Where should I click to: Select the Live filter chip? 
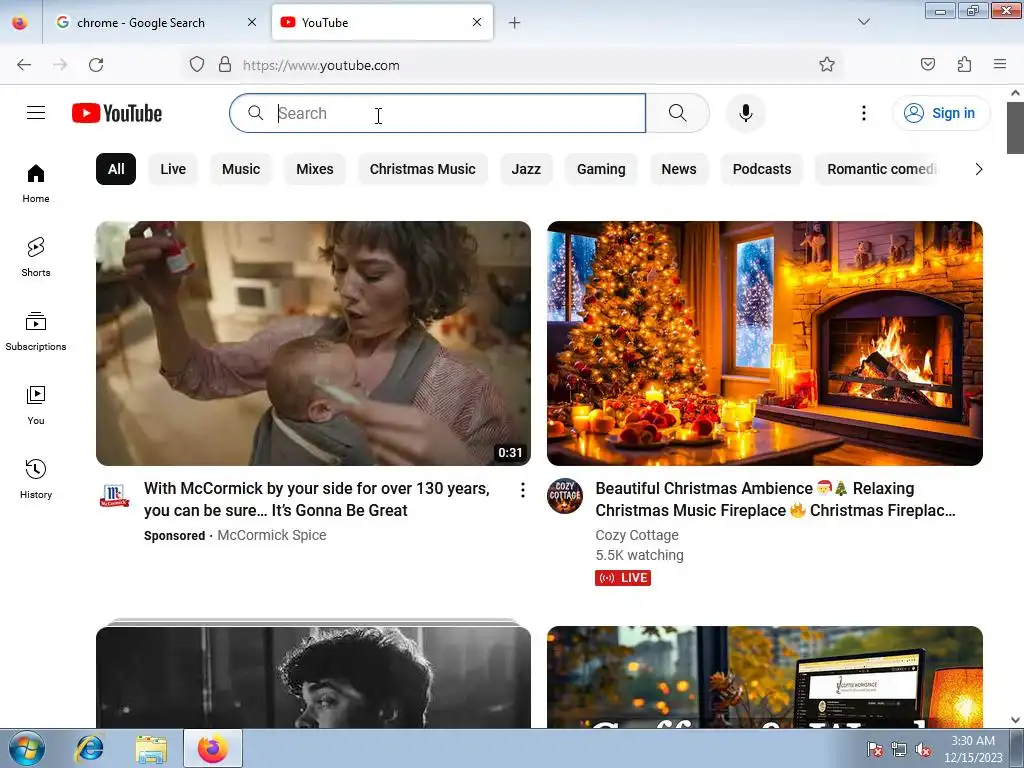173,169
